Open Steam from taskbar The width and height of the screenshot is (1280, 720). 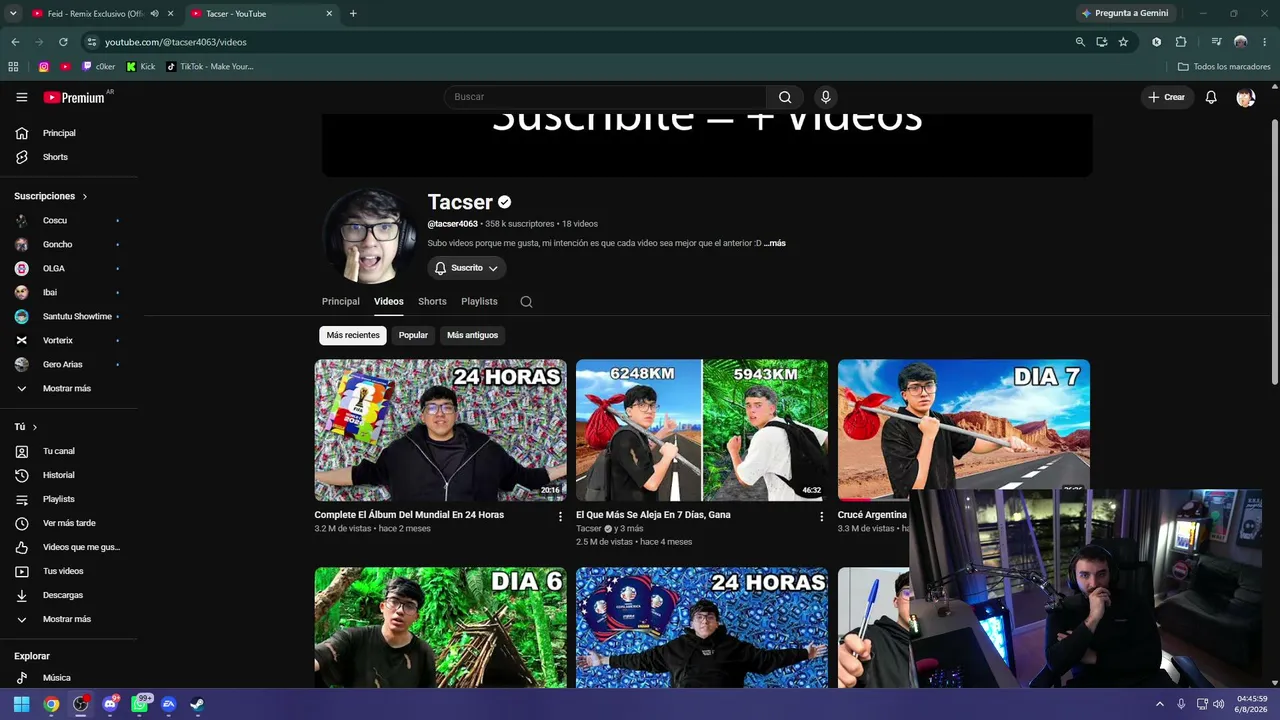click(198, 704)
